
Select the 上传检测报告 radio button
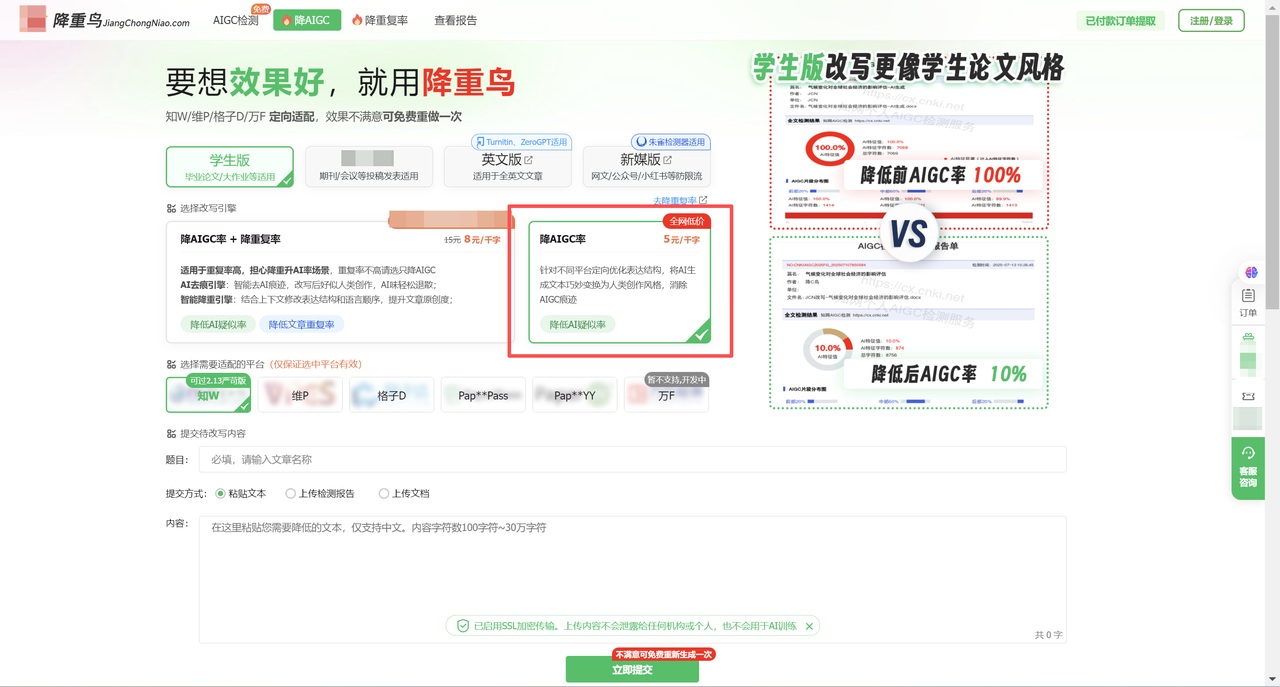click(291, 493)
